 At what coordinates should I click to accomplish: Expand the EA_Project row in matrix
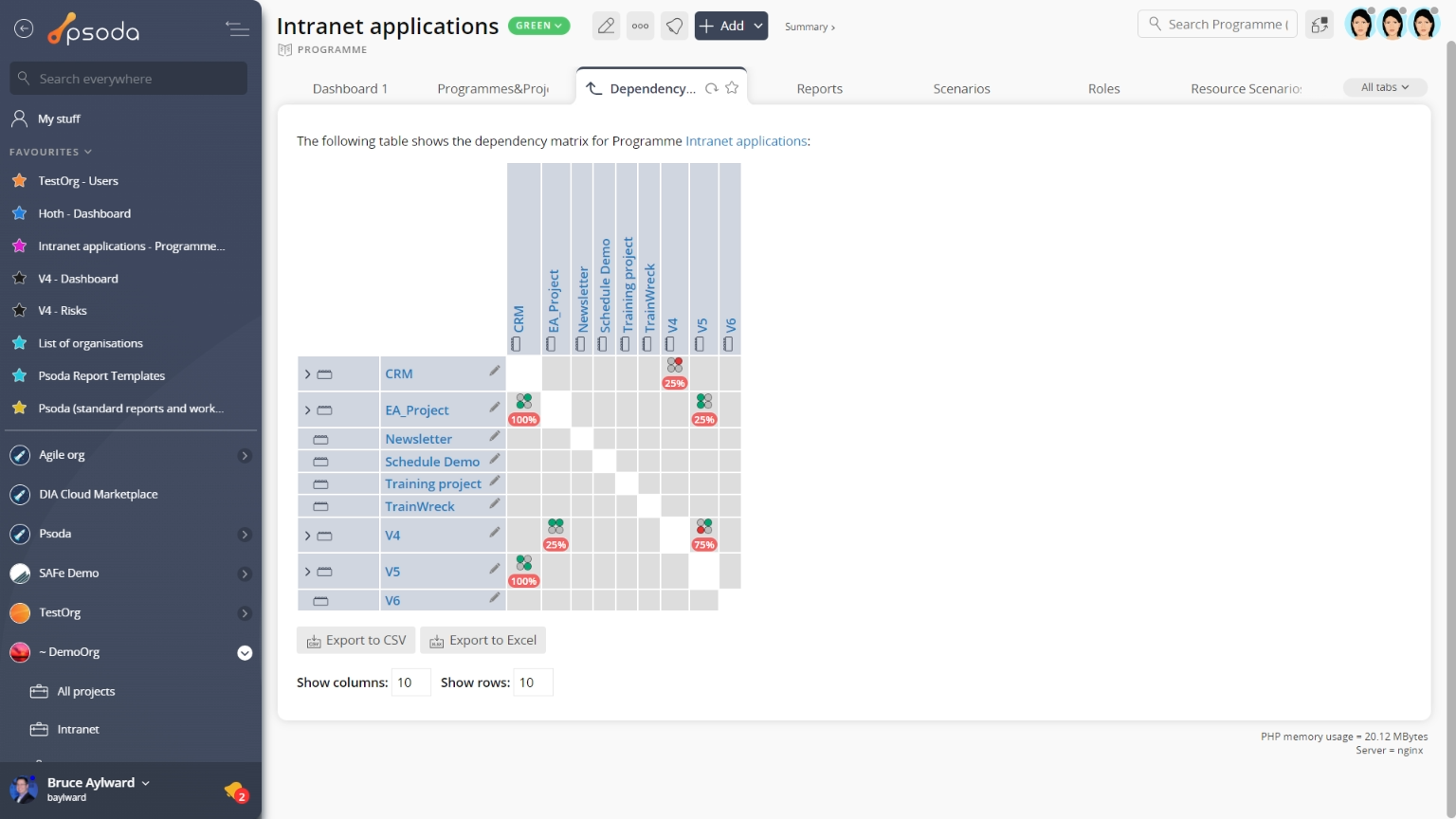[308, 410]
